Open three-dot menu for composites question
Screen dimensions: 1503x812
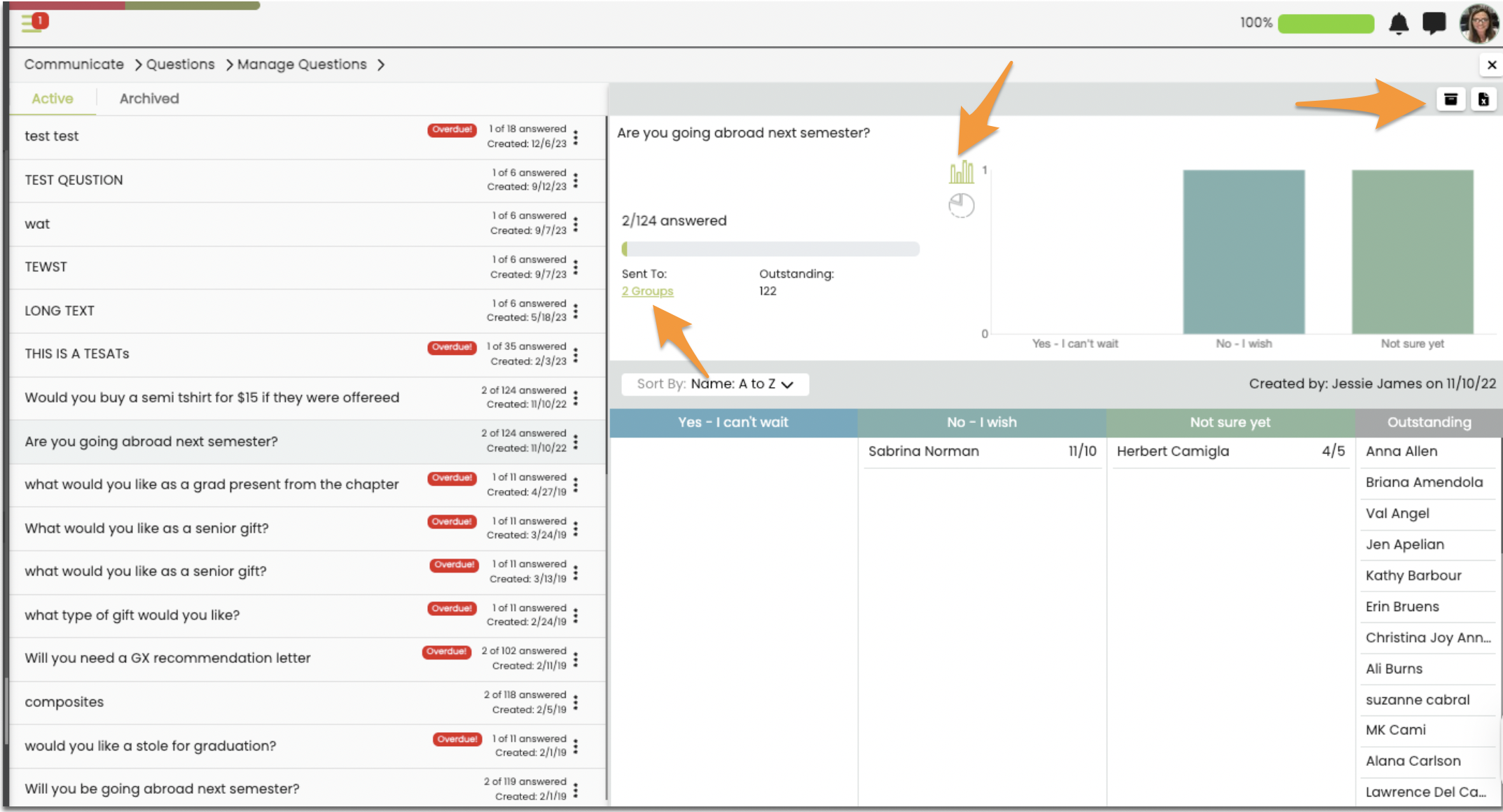576,702
